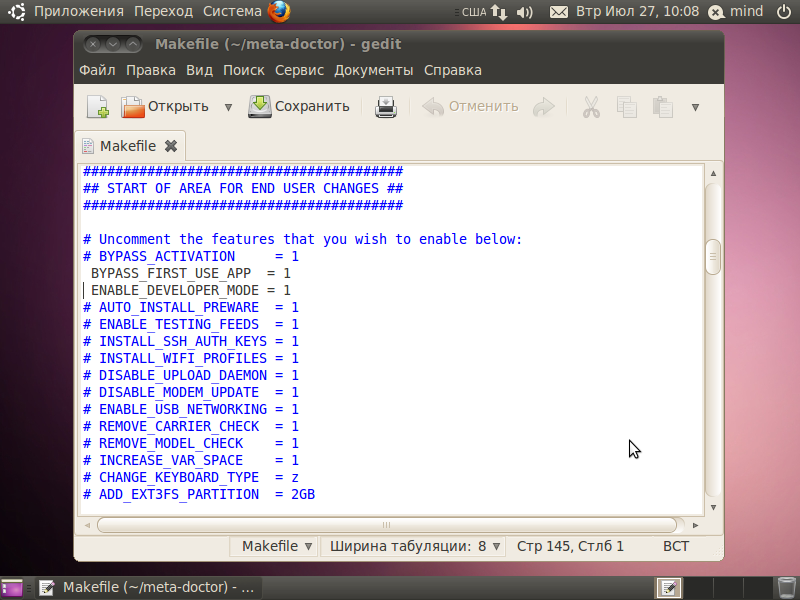The width and height of the screenshot is (800, 600).
Task: Expand the toolbar overflow arrow
Action: point(695,106)
